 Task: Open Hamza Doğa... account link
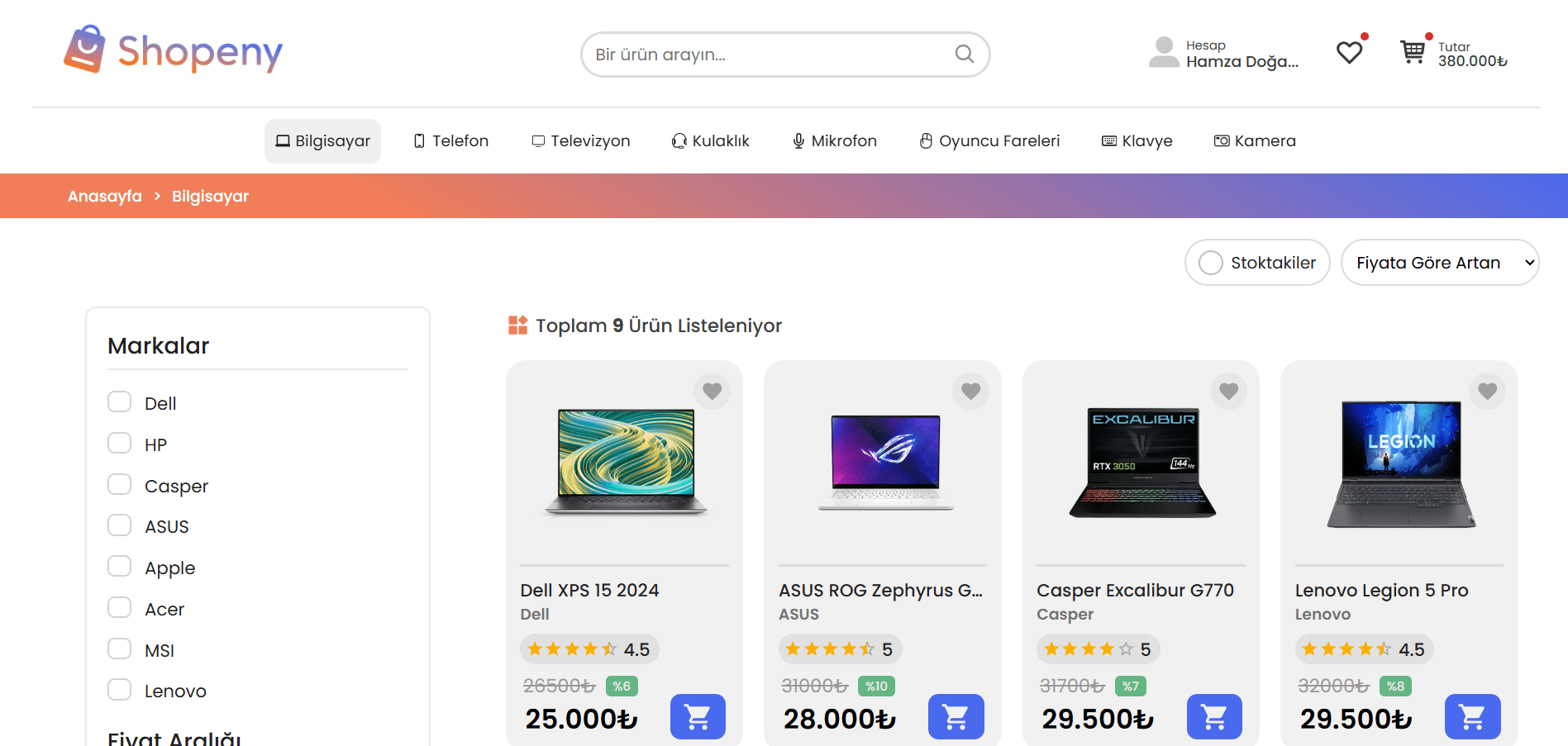click(1242, 61)
